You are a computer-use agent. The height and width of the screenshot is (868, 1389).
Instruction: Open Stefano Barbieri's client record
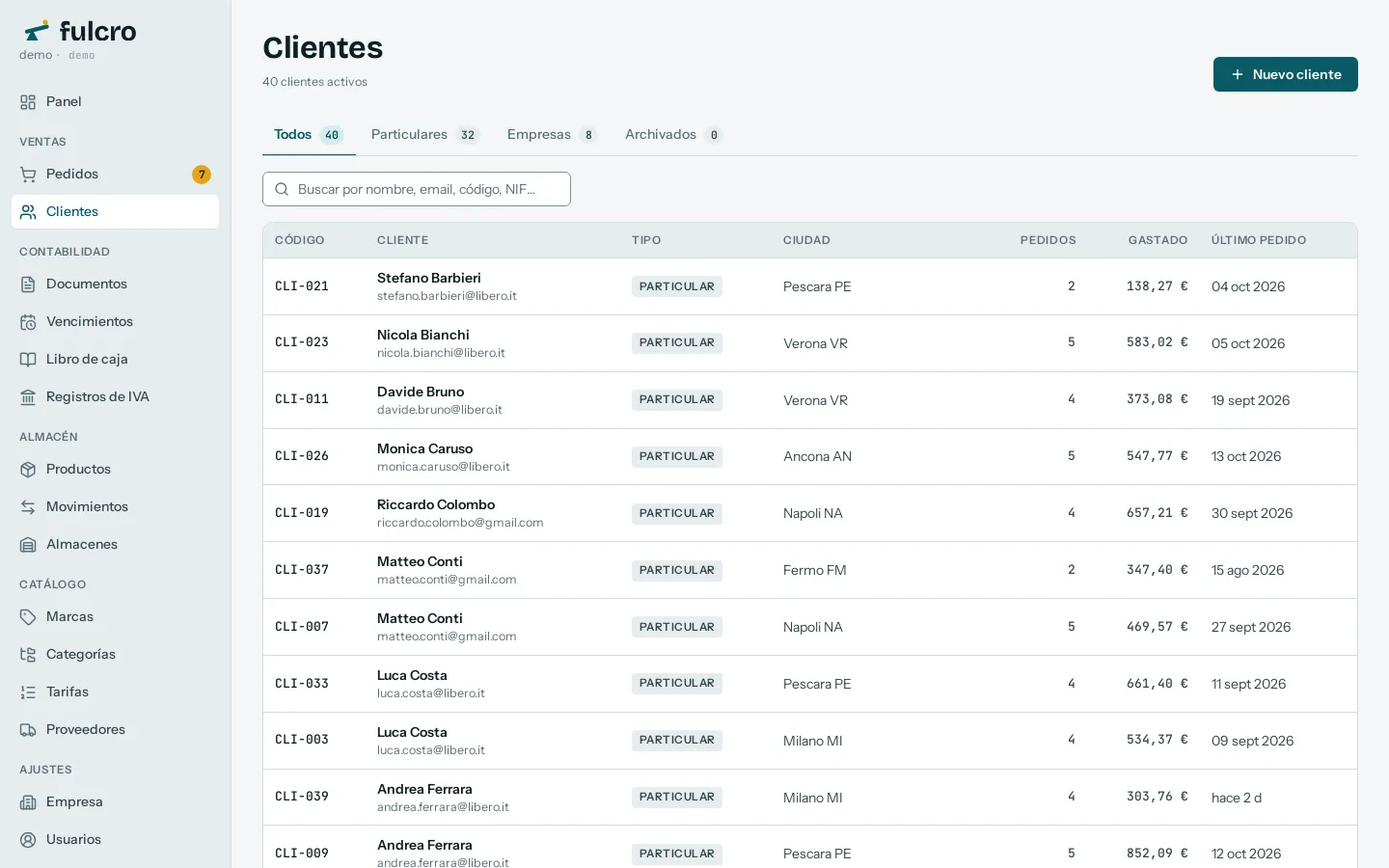809,286
